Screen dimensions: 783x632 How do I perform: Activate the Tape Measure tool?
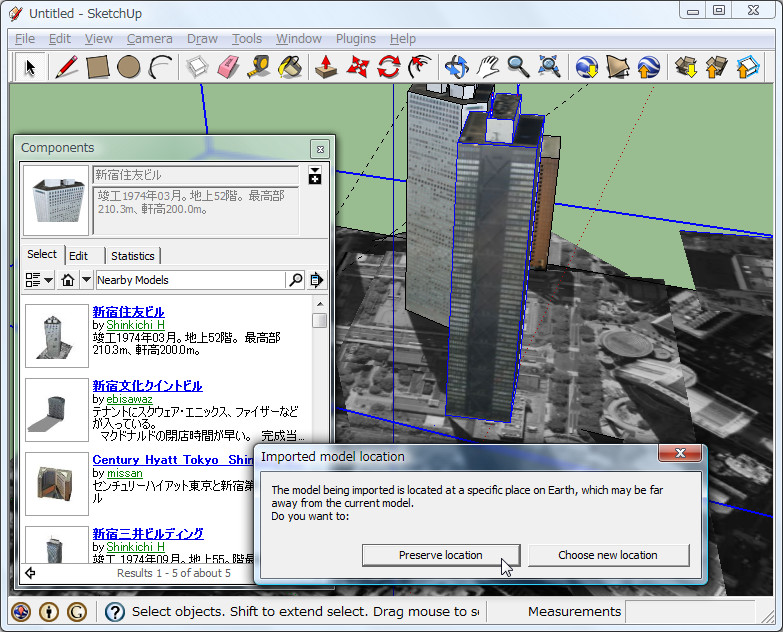click(x=259, y=67)
